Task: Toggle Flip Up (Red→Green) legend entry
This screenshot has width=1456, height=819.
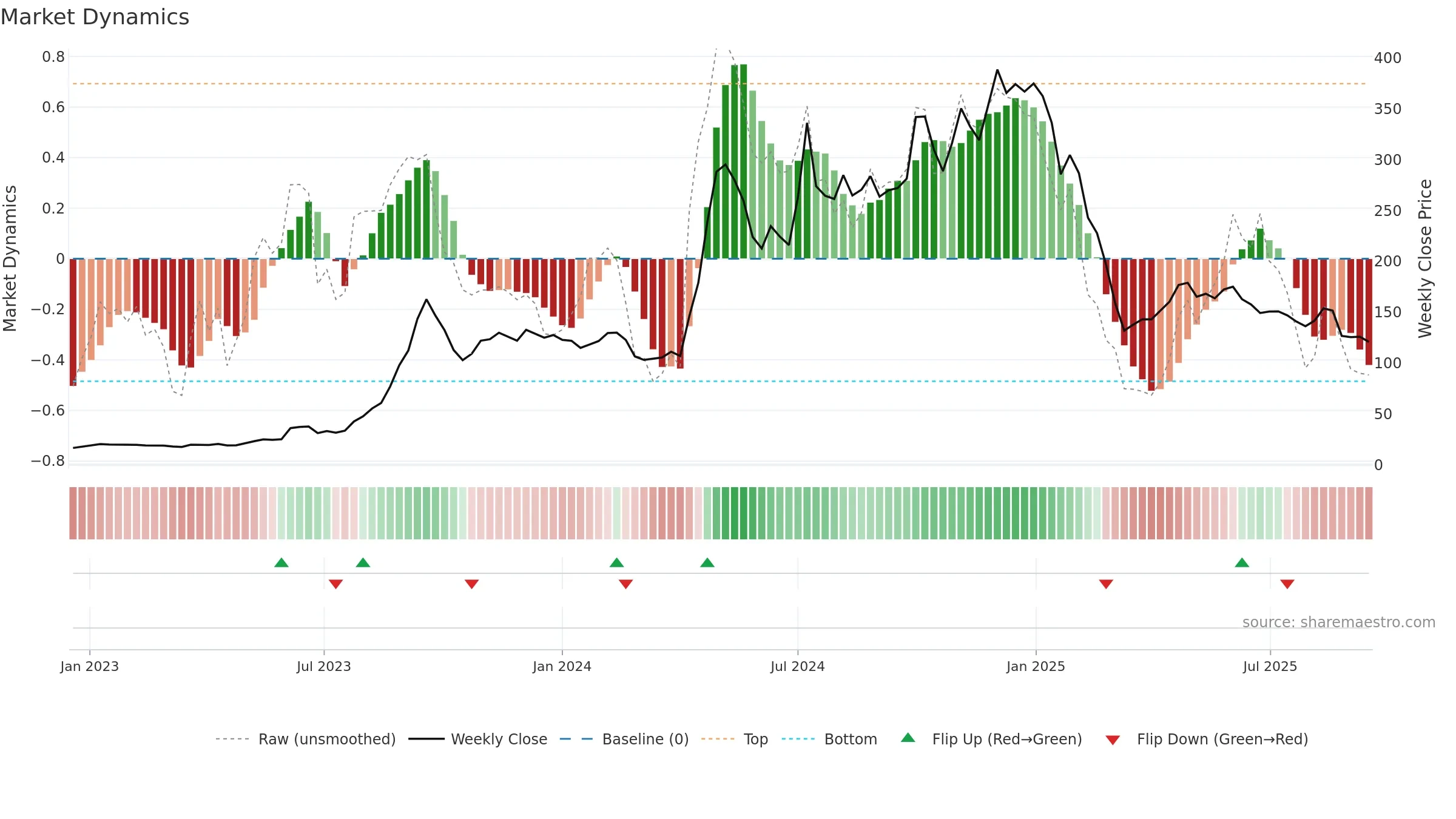Action: (991, 739)
